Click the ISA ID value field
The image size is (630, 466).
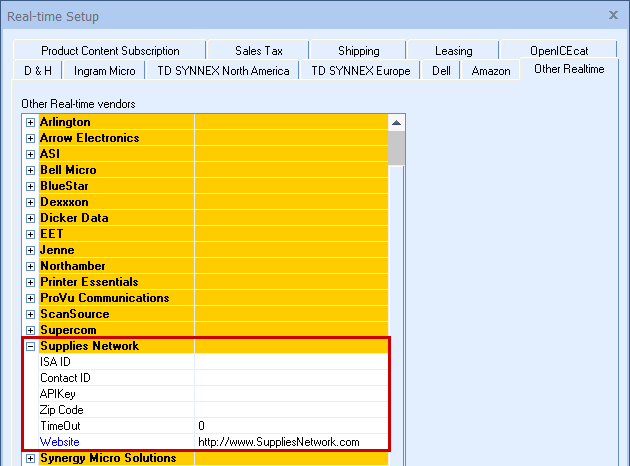(x=290, y=362)
